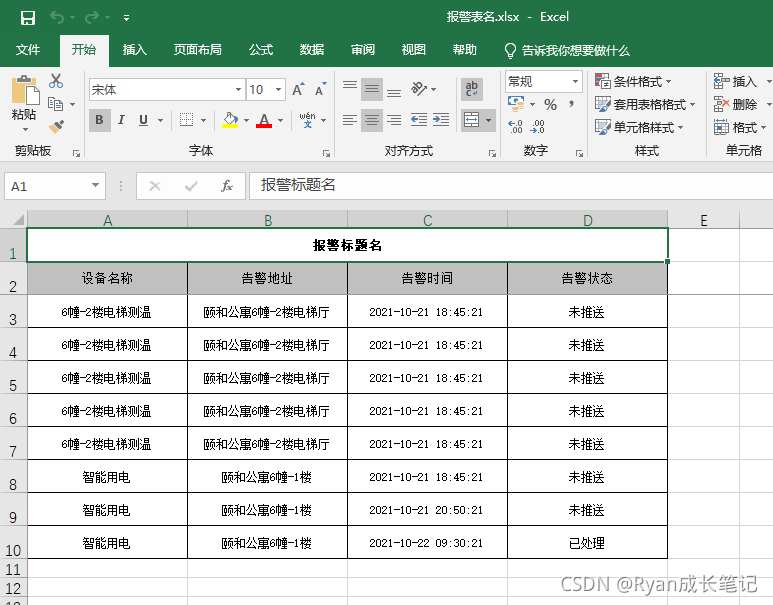Click the Decrease Decimal icon
The width and height of the screenshot is (773, 605).
click(537, 127)
